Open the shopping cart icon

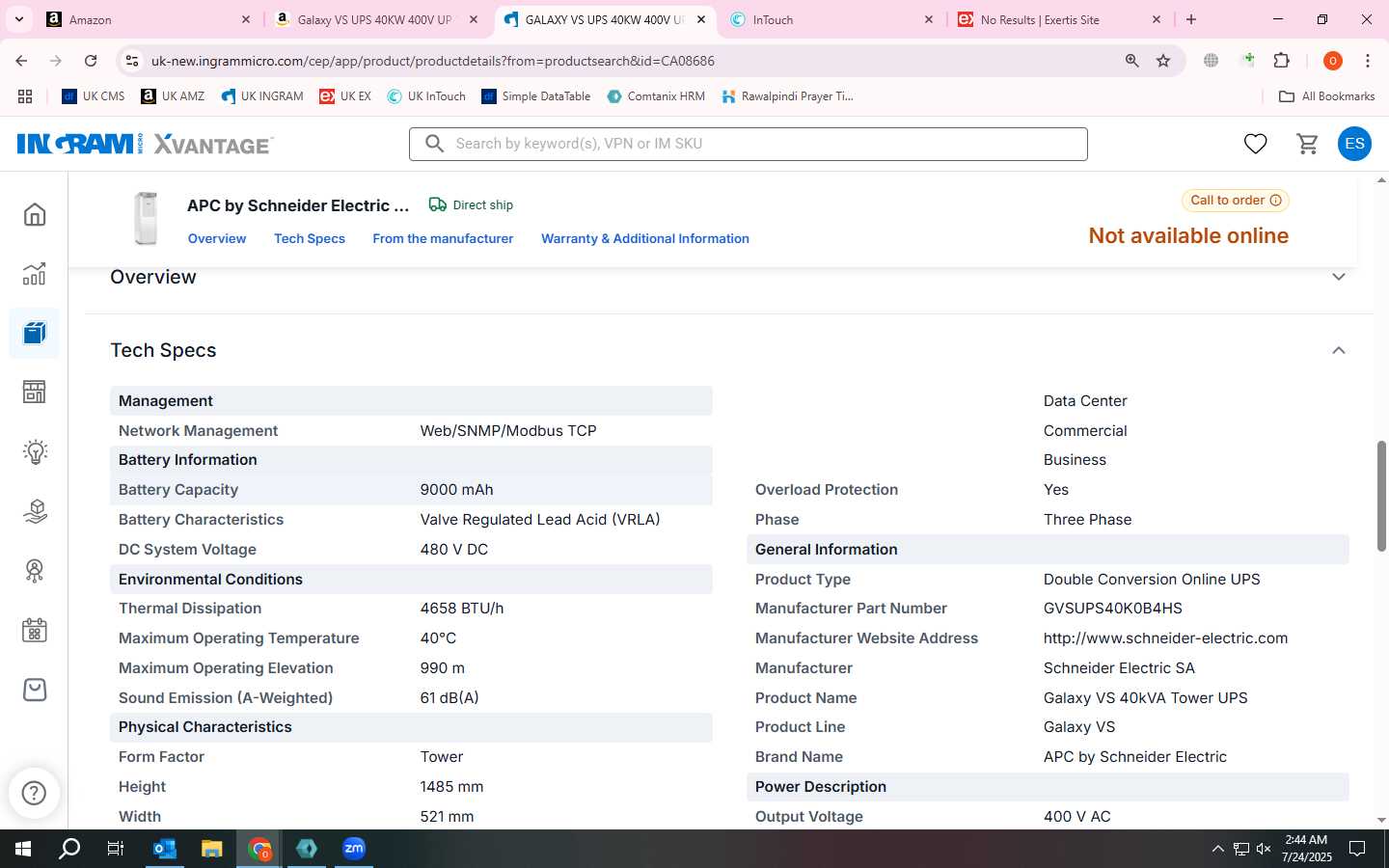click(1308, 144)
